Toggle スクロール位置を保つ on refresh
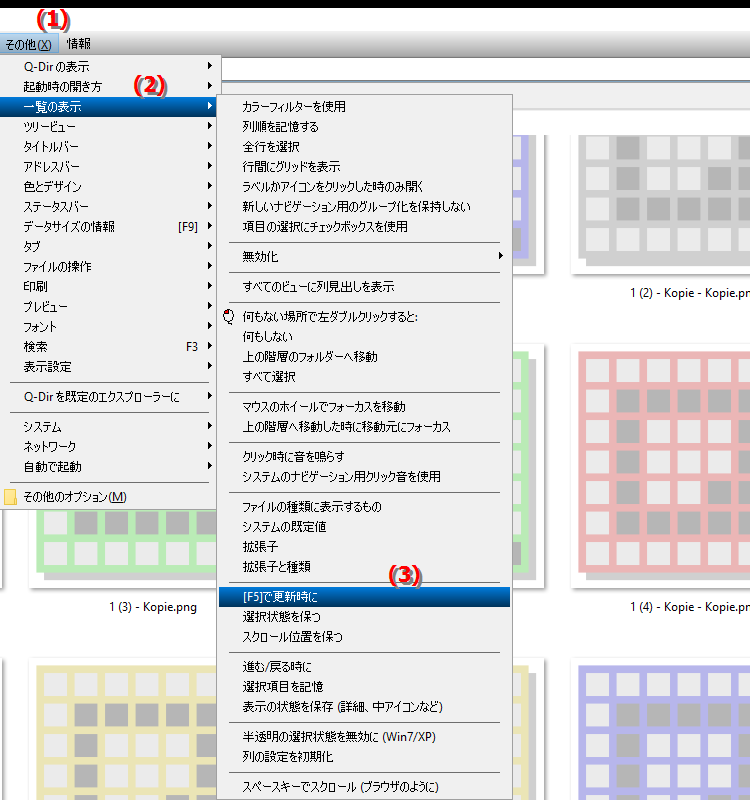 tap(364, 636)
